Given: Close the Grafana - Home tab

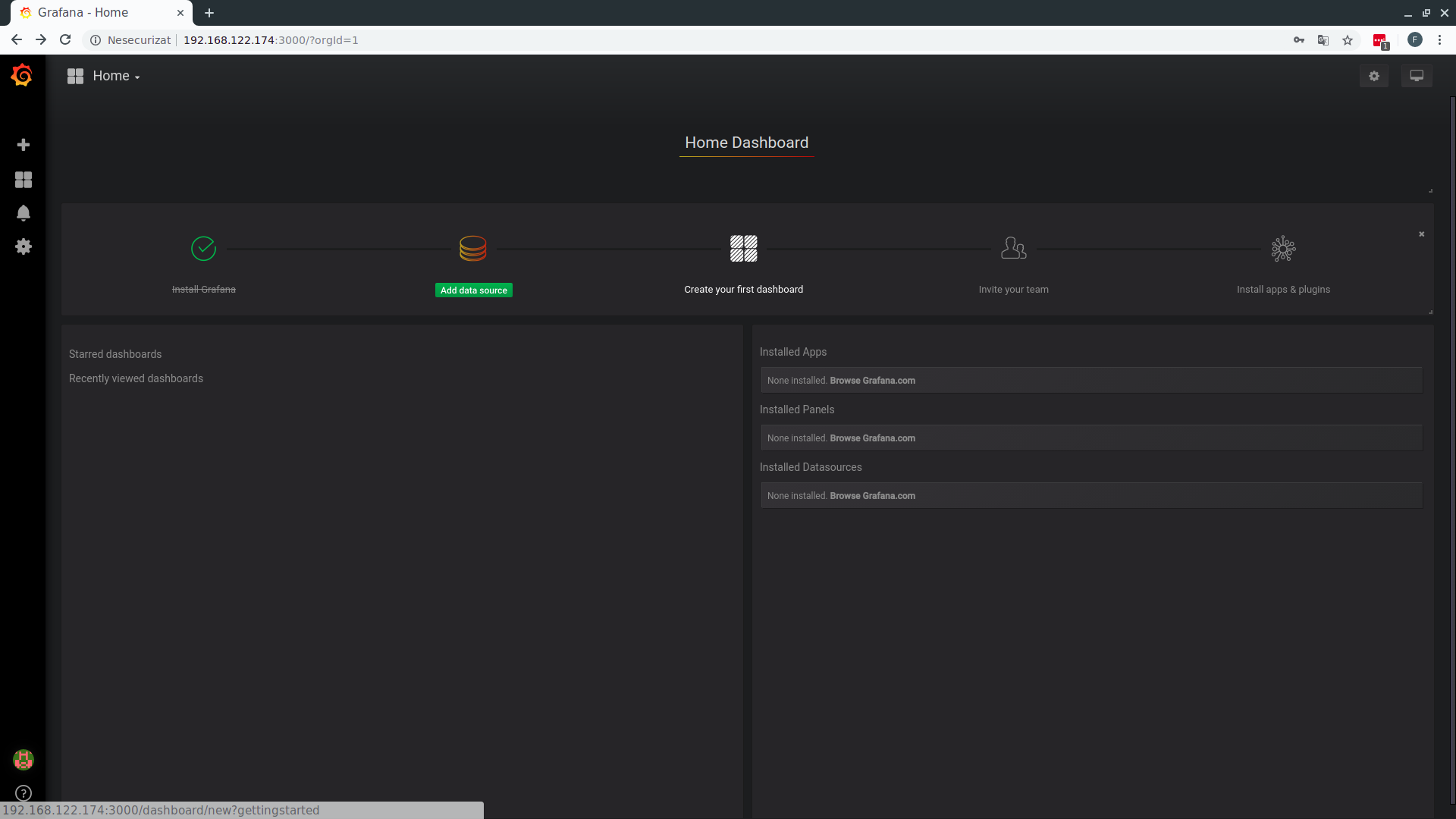Looking at the screenshot, I should click(180, 13).
